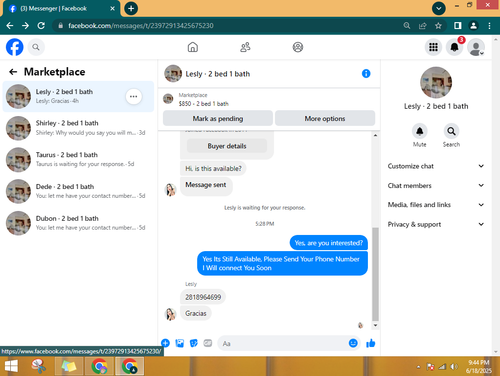This screenshot has height=376, width=500.
Task: Click the back arrow beside Marketplace
Action: coord(13,72)
